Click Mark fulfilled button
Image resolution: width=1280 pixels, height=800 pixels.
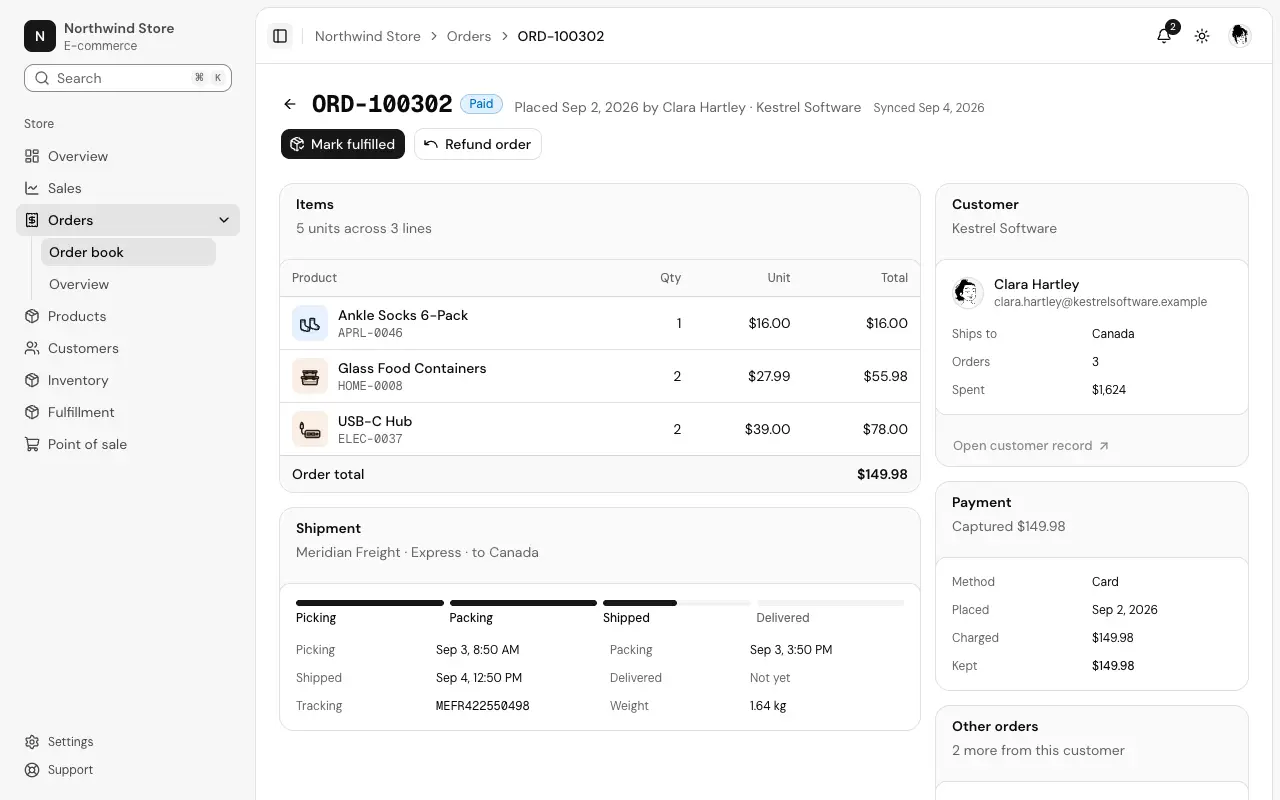[x=343, y=144]
